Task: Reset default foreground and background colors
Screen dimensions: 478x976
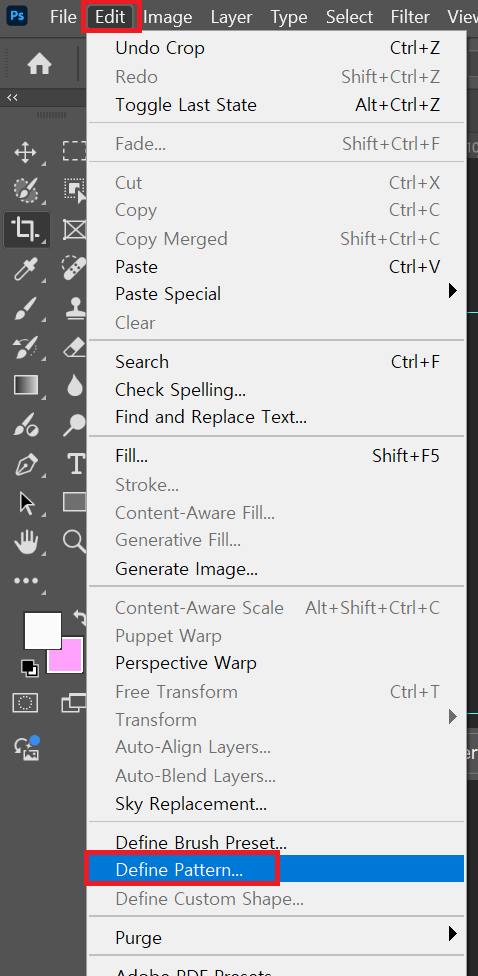Action: click(x=29, y=668)
